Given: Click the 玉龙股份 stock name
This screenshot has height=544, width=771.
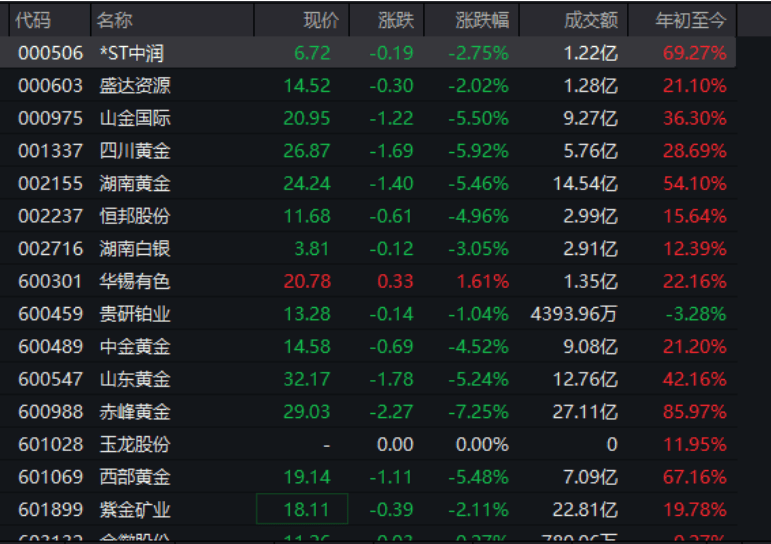Looking at the screenshot, I should tap(135, 444).
